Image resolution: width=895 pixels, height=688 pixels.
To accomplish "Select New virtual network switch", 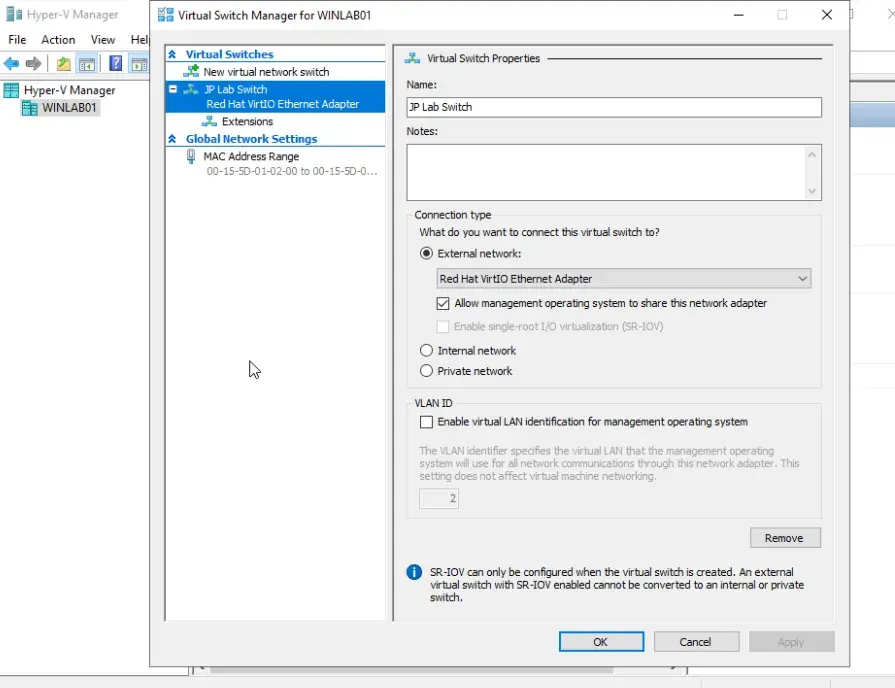I will pos(266,72).
